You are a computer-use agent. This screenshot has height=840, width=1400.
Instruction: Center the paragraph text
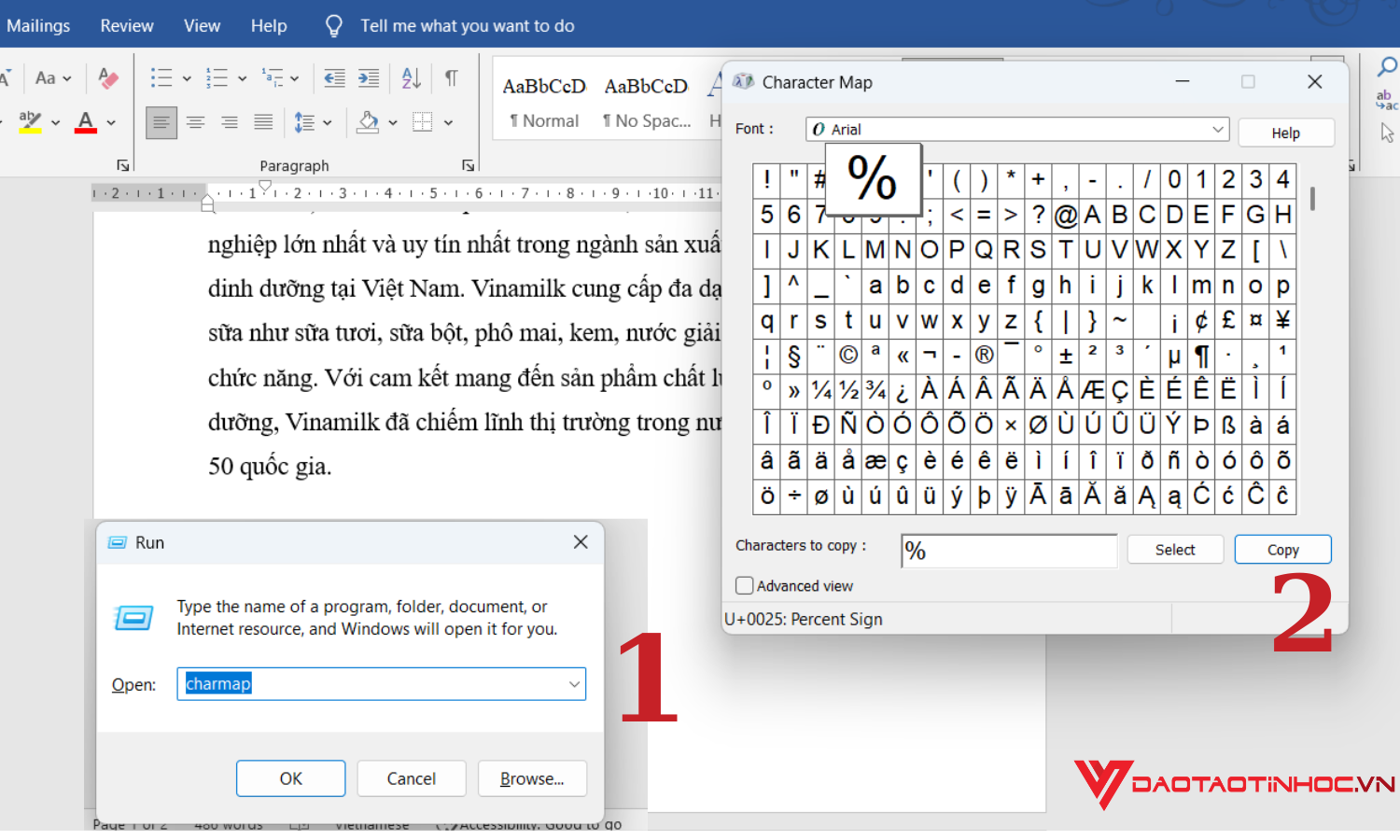point(196,122)
